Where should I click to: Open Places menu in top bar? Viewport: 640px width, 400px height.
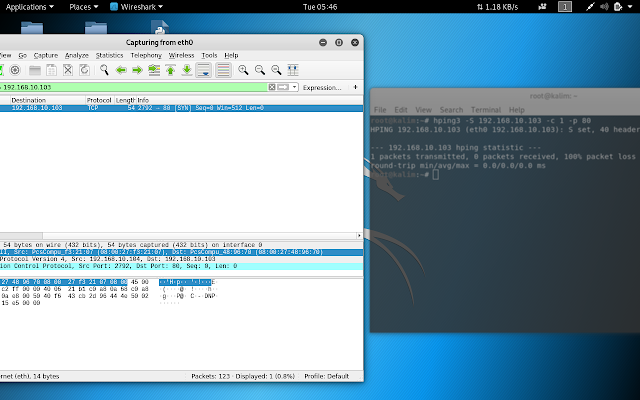tap(84, 7)
